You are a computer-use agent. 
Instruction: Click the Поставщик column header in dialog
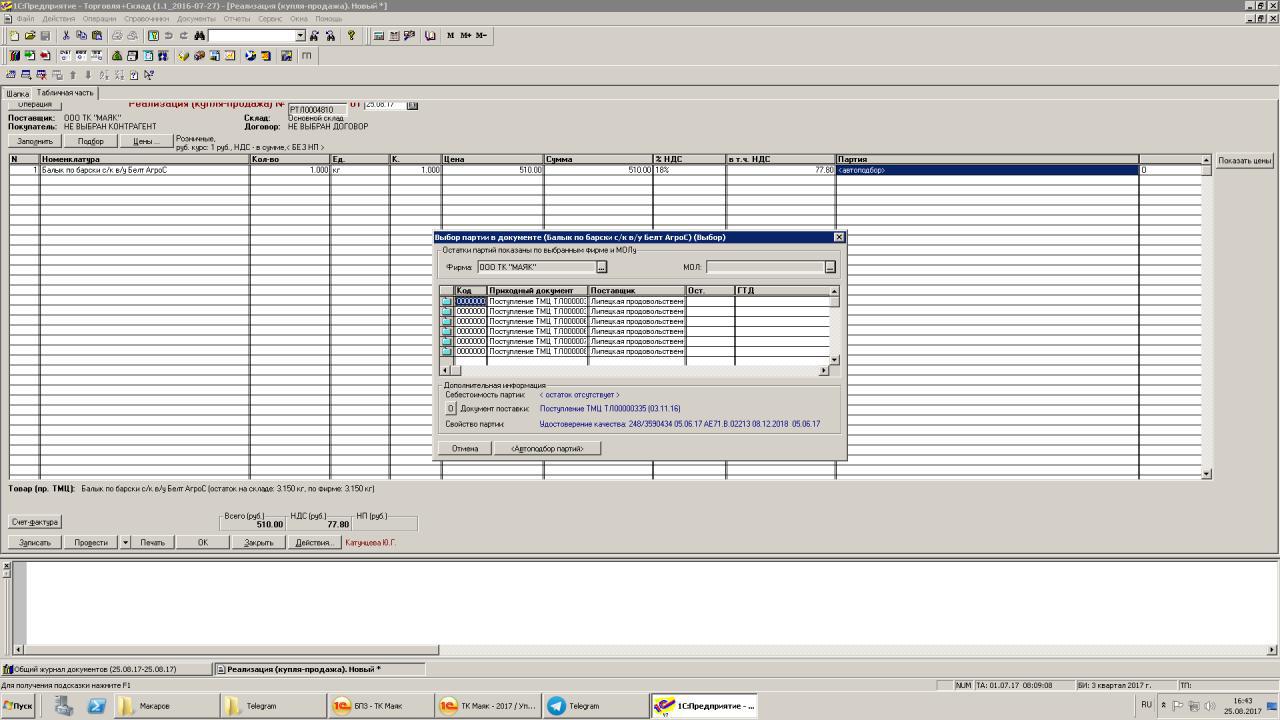[637, 290]
